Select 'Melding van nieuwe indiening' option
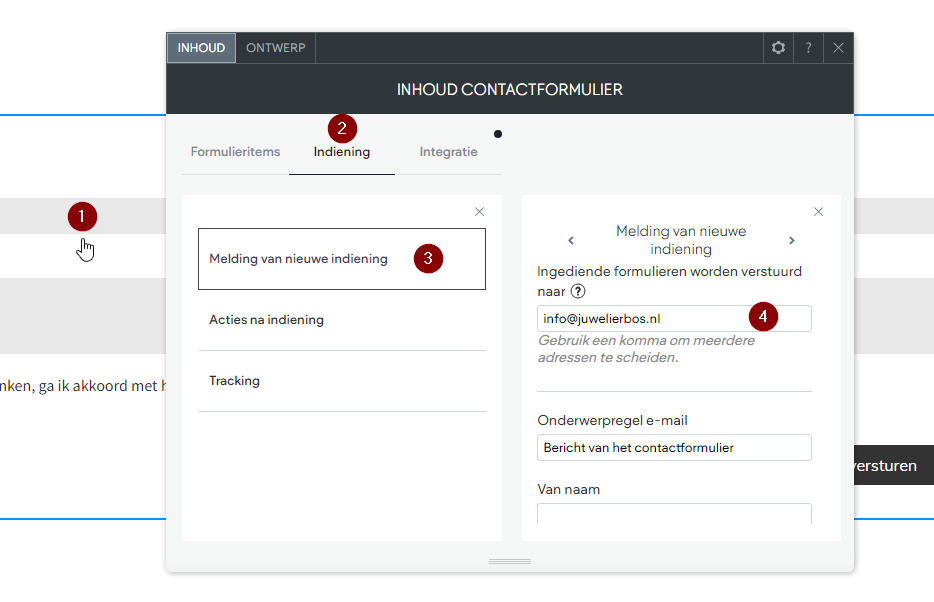This screenshot has width=934, height=602. (x=342, y=259)
